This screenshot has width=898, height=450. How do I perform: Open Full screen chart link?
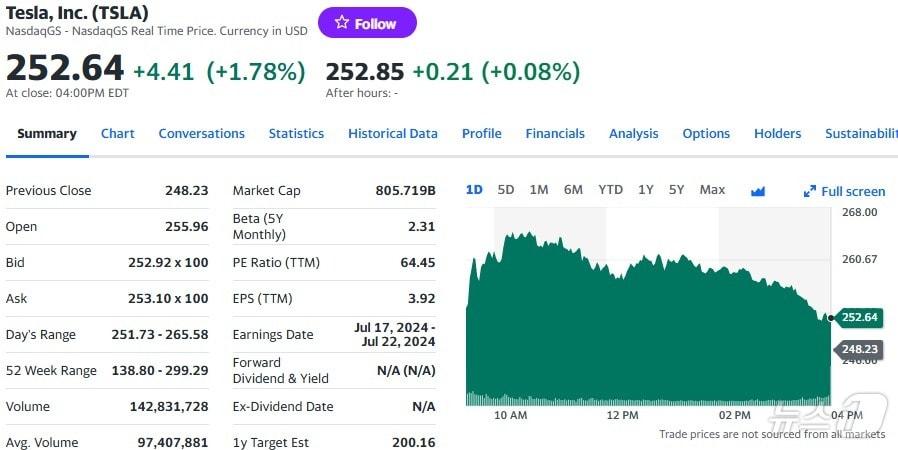pos(852,191)
